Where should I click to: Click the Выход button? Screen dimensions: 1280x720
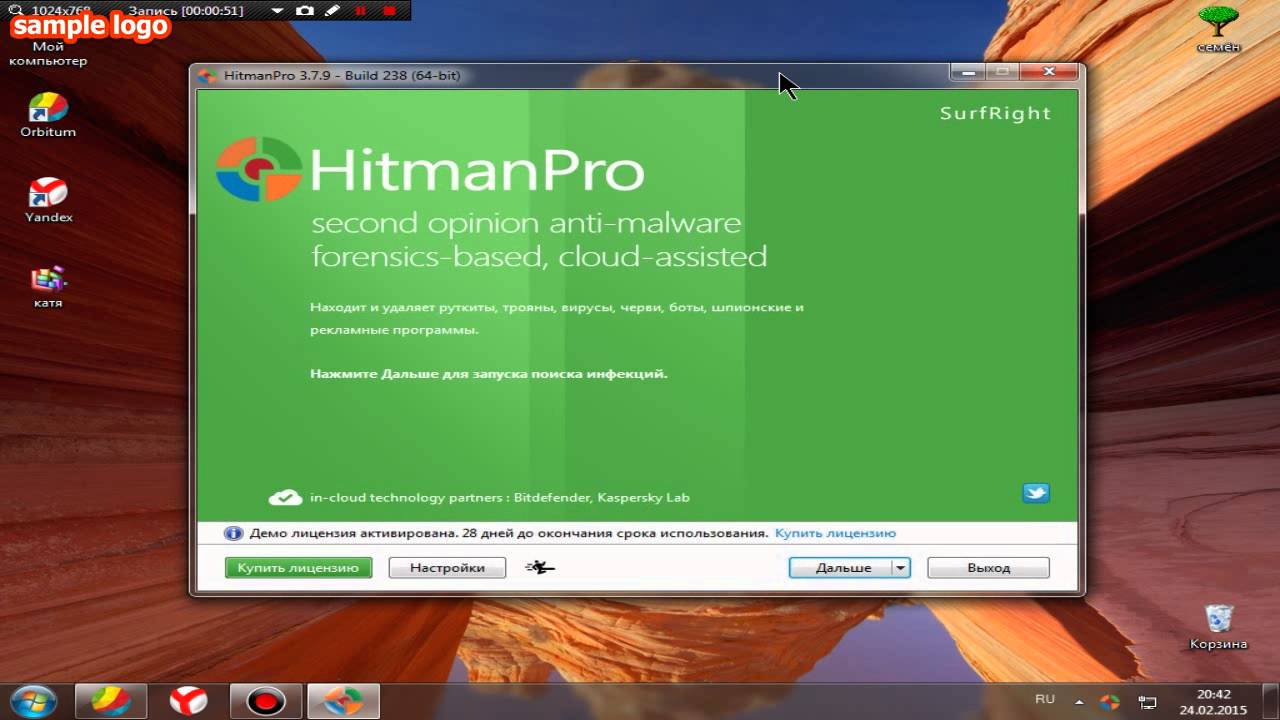988,568
